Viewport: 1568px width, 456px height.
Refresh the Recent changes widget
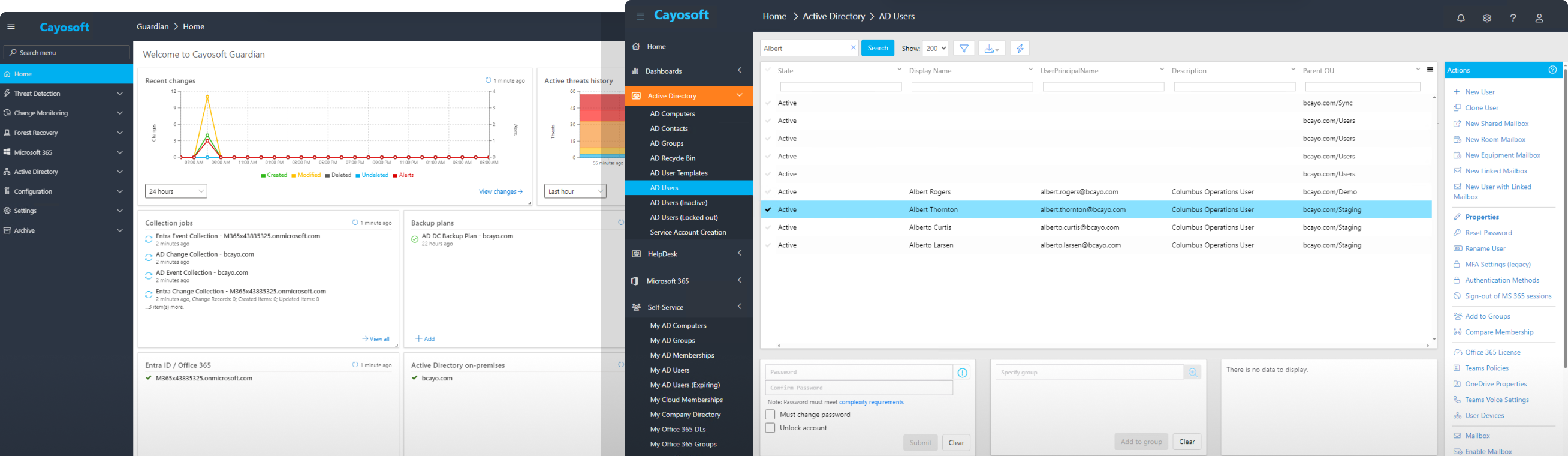(x=488, y=80)
